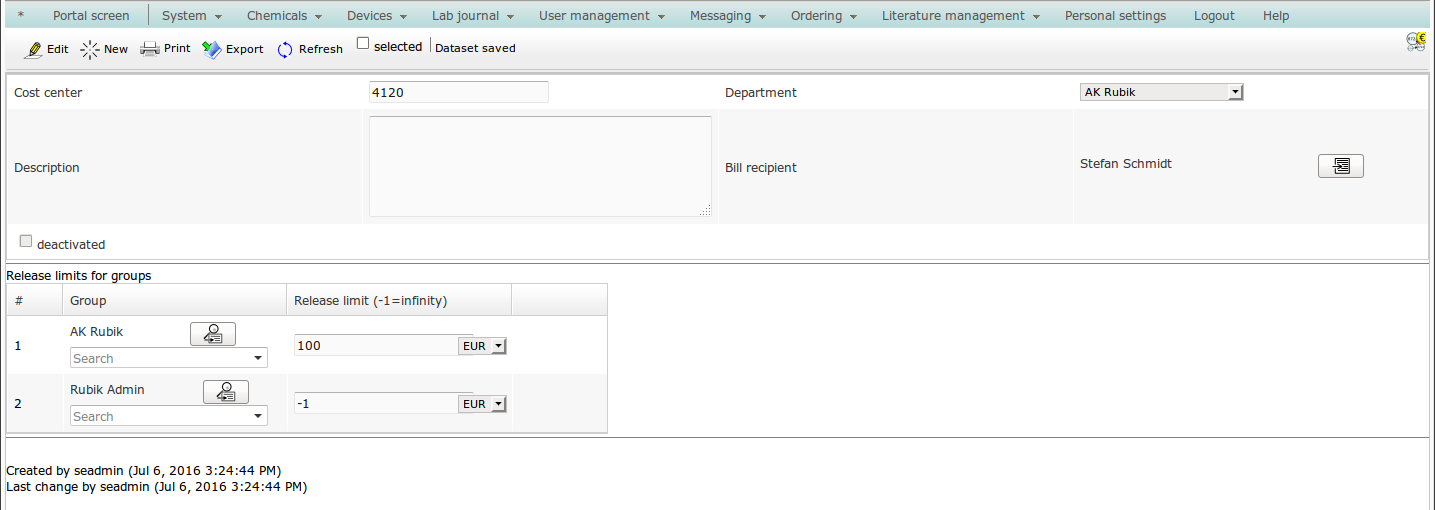Click into the Description text area
The image size is (1435, 510).
(x=540, y=166)
